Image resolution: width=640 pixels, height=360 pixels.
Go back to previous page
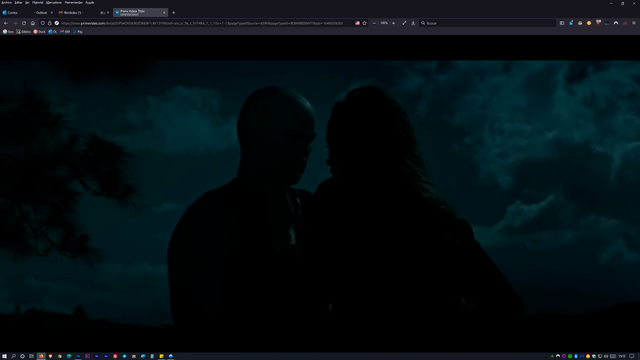point(6,23)
